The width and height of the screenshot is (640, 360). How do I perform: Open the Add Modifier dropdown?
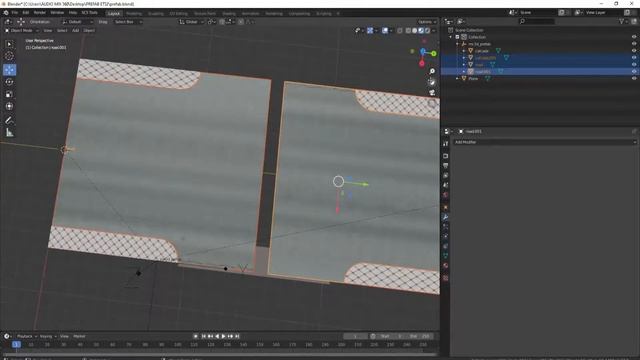[x=545, y=142]
